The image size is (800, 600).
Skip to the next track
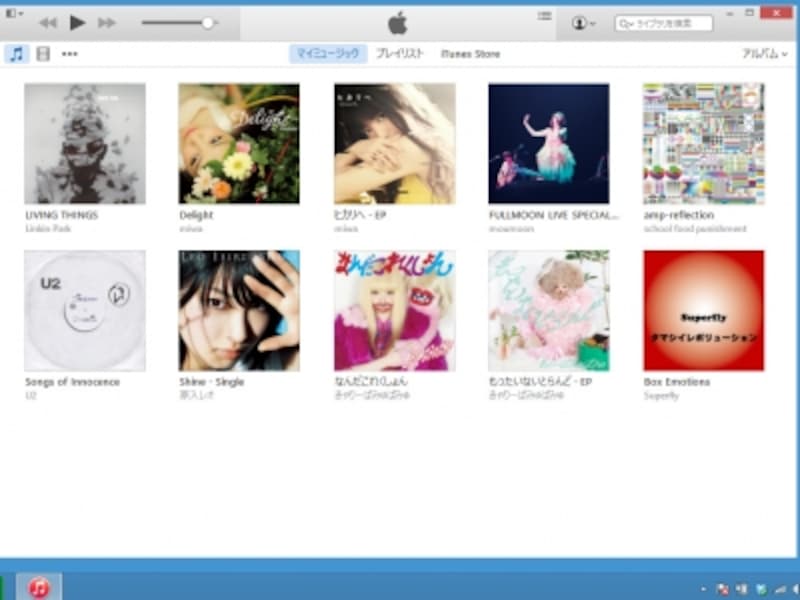pos(107,23)
